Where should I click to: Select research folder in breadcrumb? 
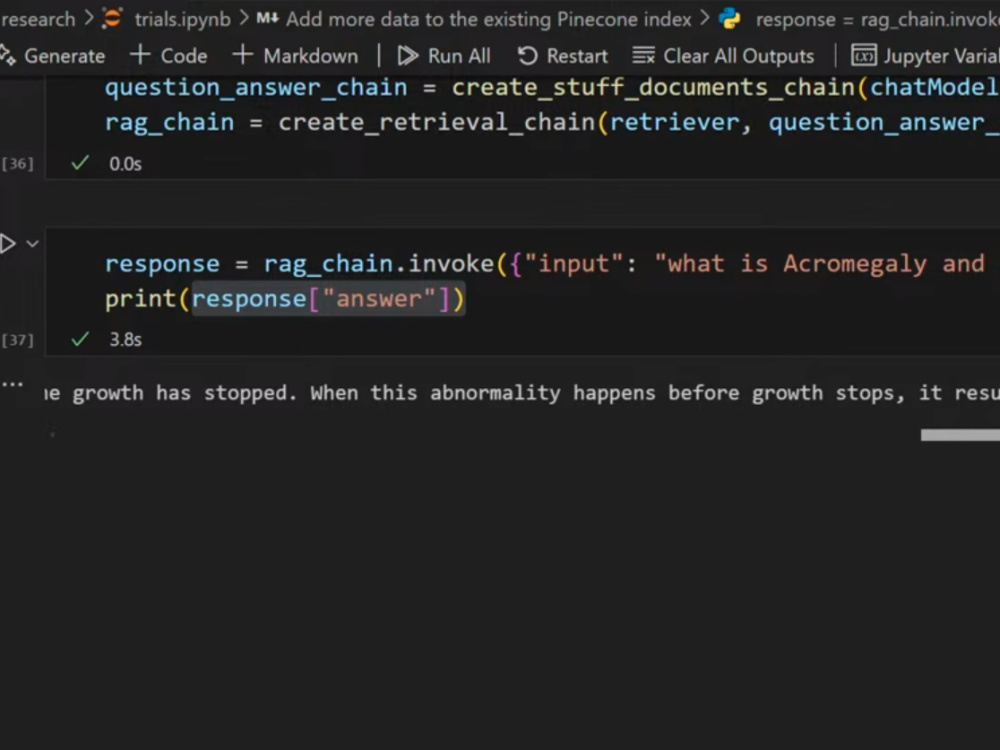(x=38, y=19)
